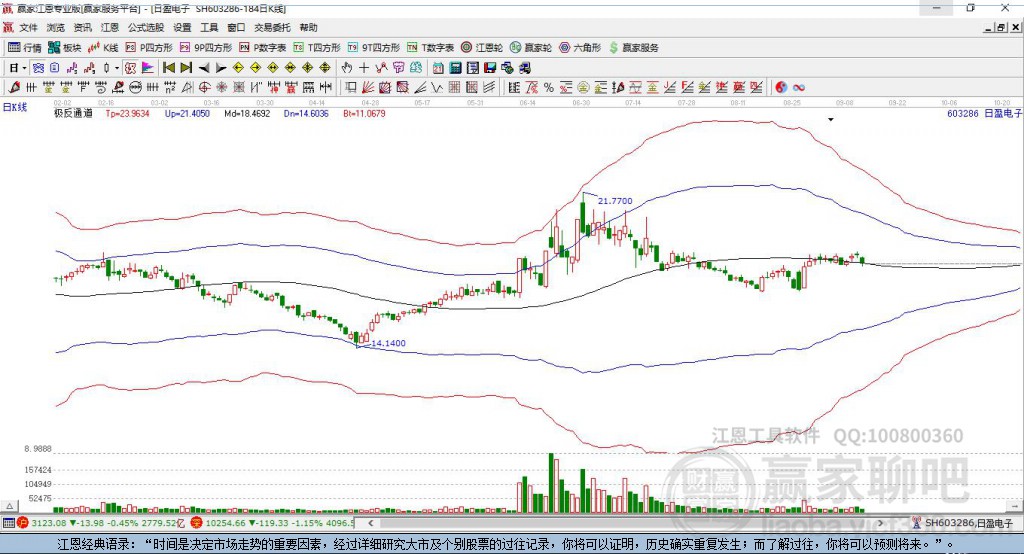Open the 文件 menu
Image resolution: width=1024 pixels, height=554 pixels.
click(29, 27)
